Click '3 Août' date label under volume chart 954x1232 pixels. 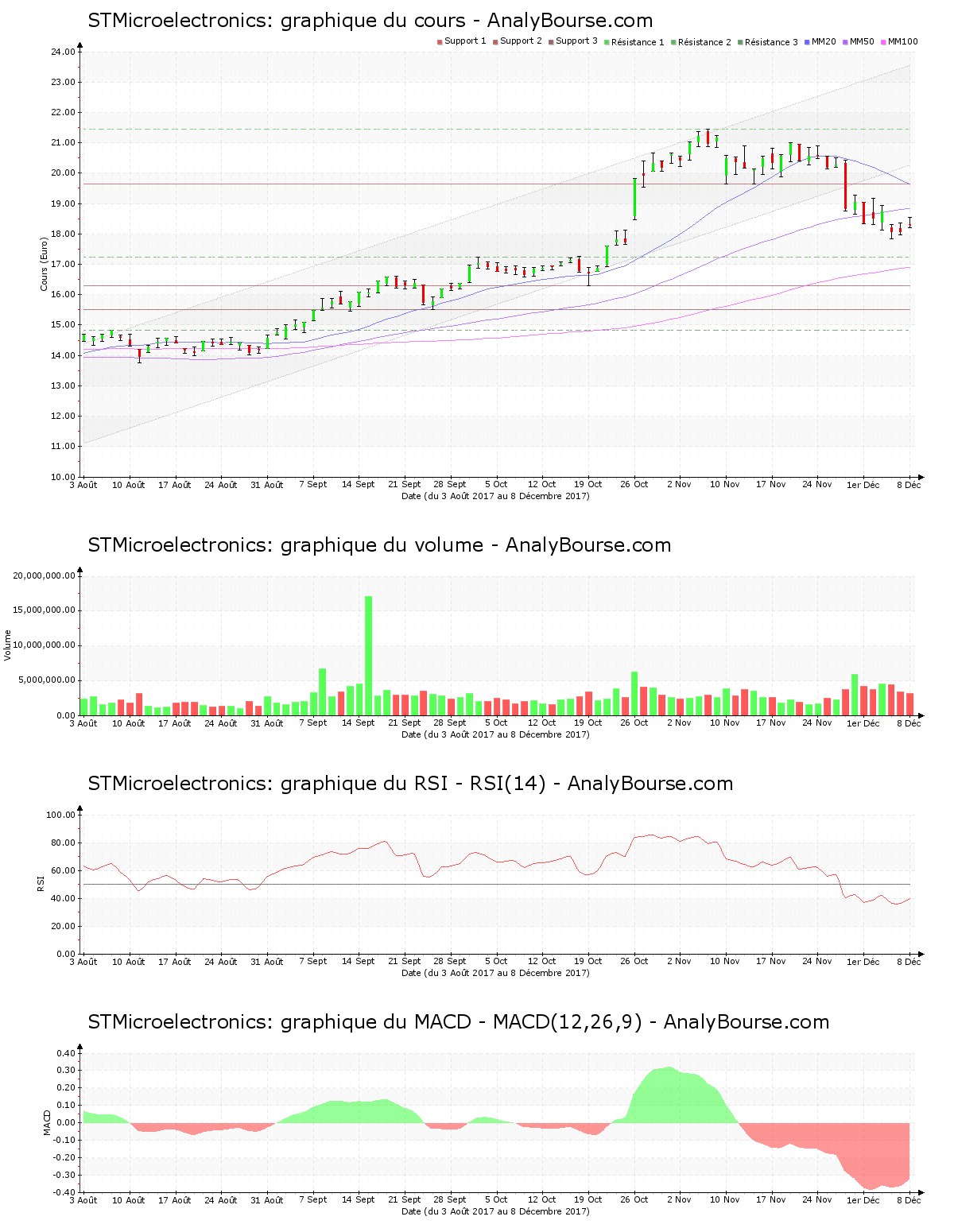point(83,723)
